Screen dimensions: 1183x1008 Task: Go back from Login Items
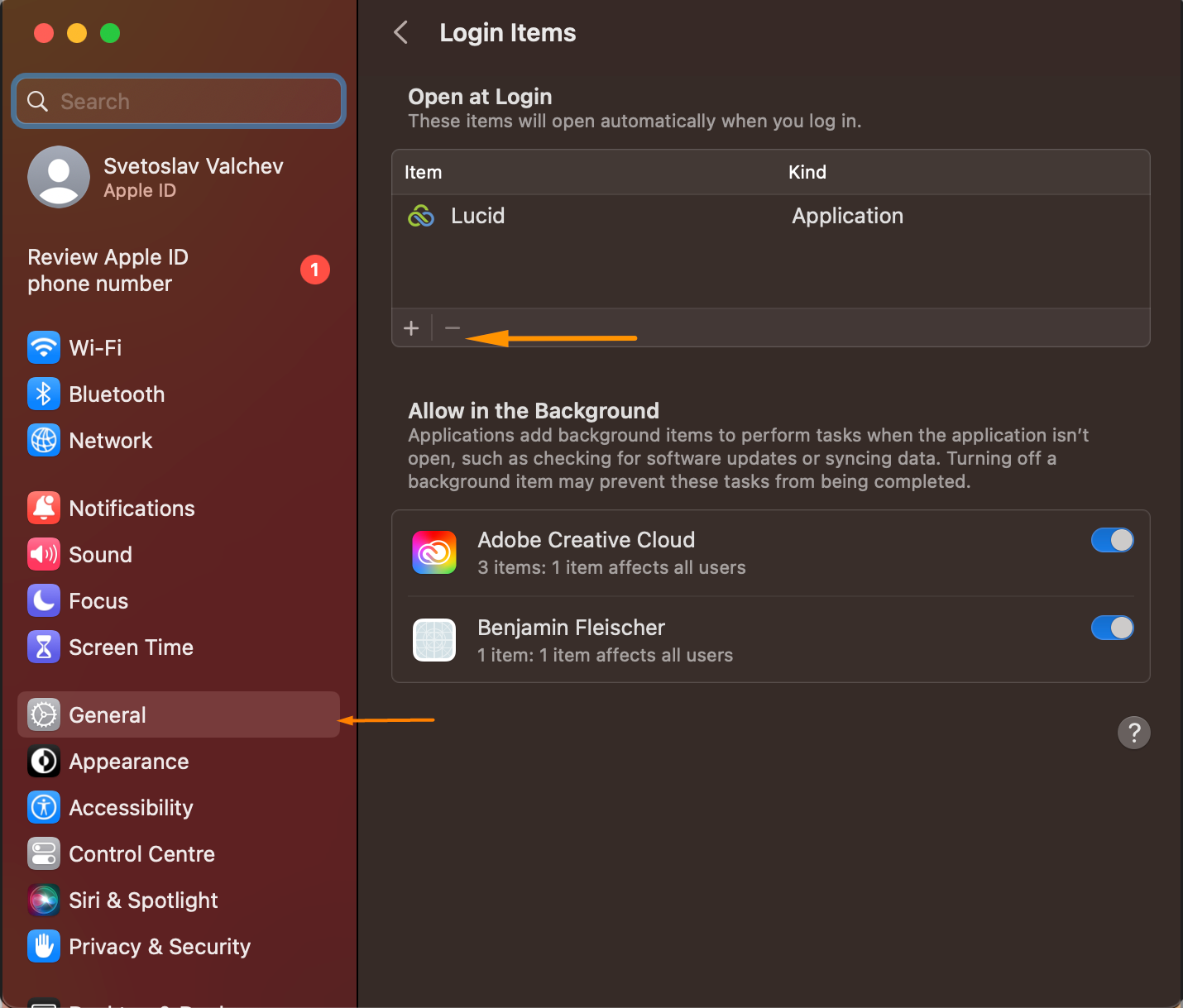click(x=400, y=32)
